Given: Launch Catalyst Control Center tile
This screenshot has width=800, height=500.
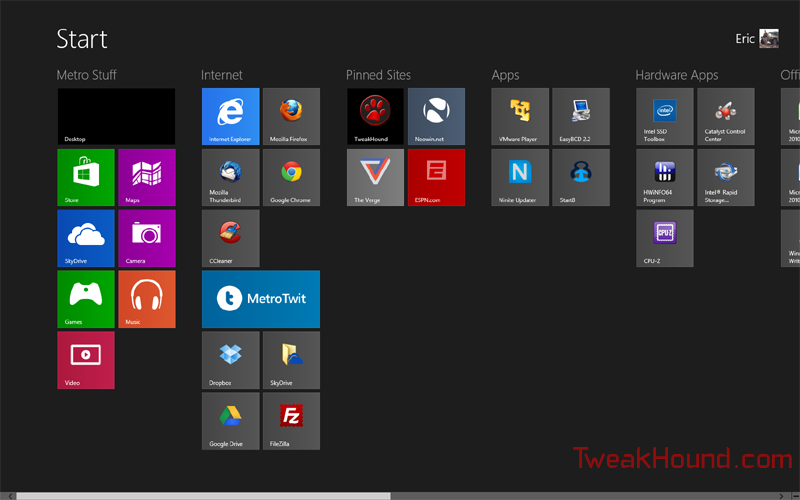Looking at the screenshot, I should [x=726, y=116].
